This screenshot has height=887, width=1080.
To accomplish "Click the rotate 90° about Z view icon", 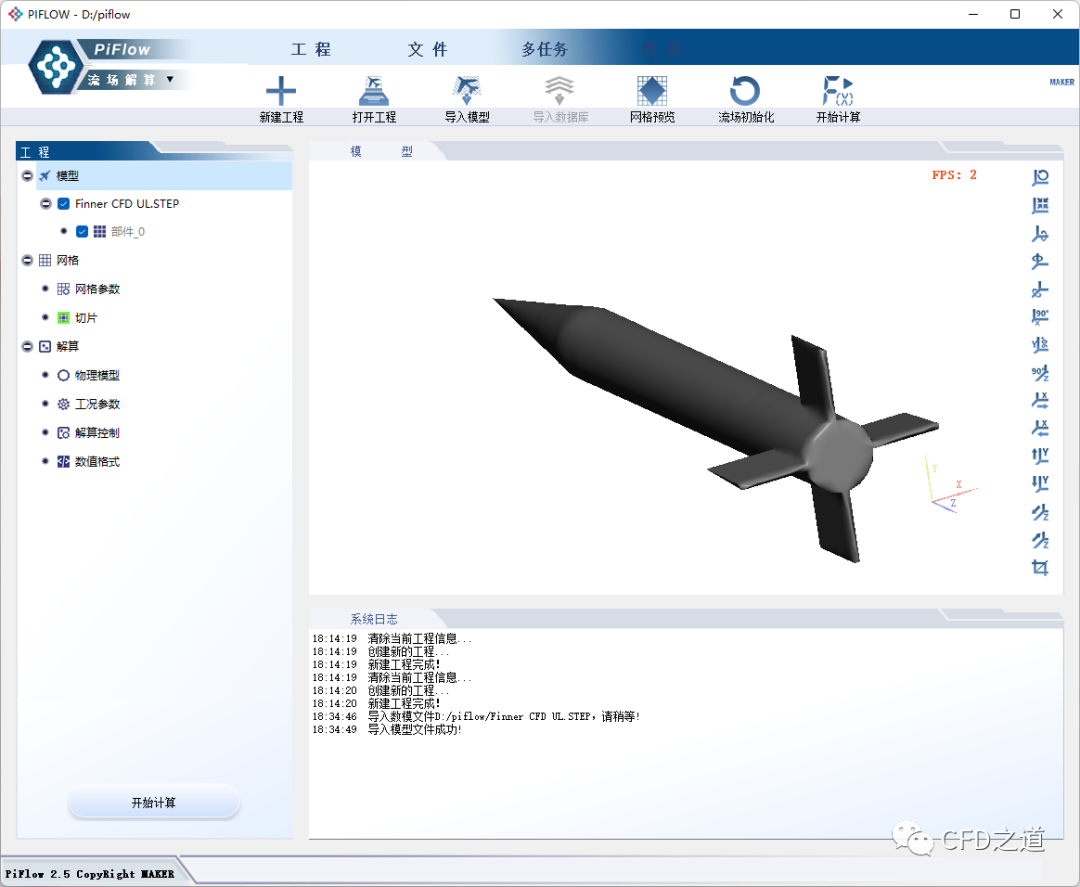I will (1040, 373).
